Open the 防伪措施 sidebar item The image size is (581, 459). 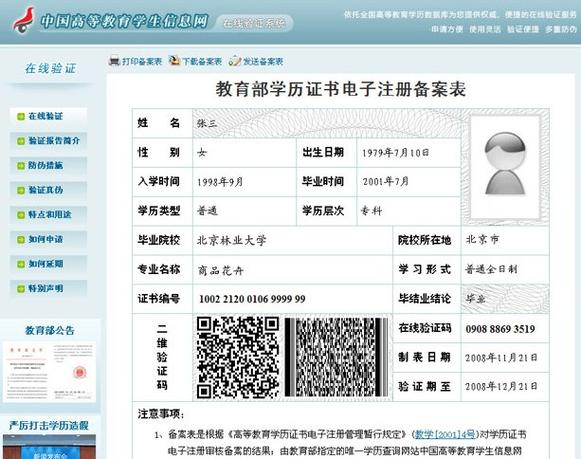point(49,165)
